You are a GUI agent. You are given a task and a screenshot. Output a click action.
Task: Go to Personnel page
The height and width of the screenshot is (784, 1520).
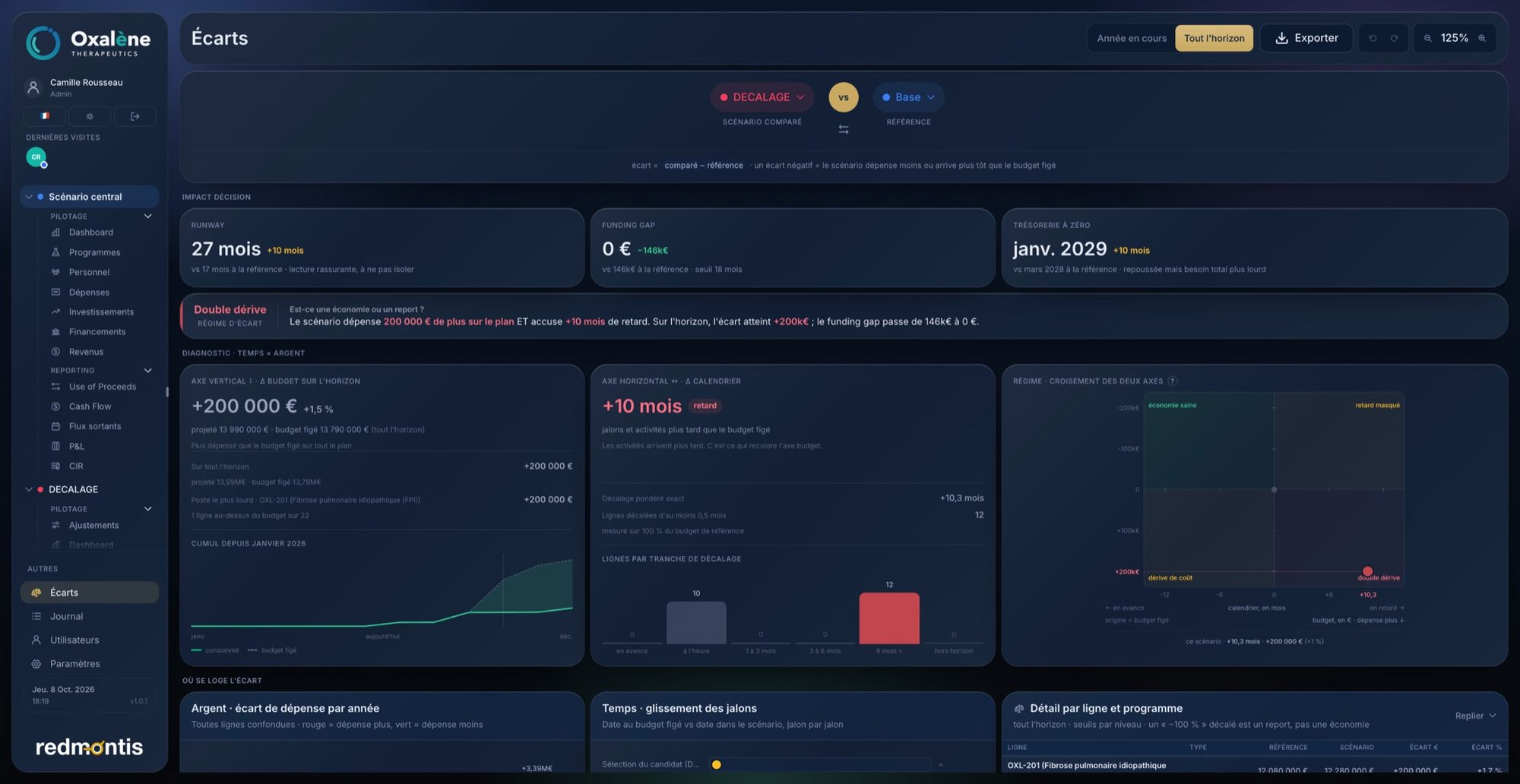(89, 272)
